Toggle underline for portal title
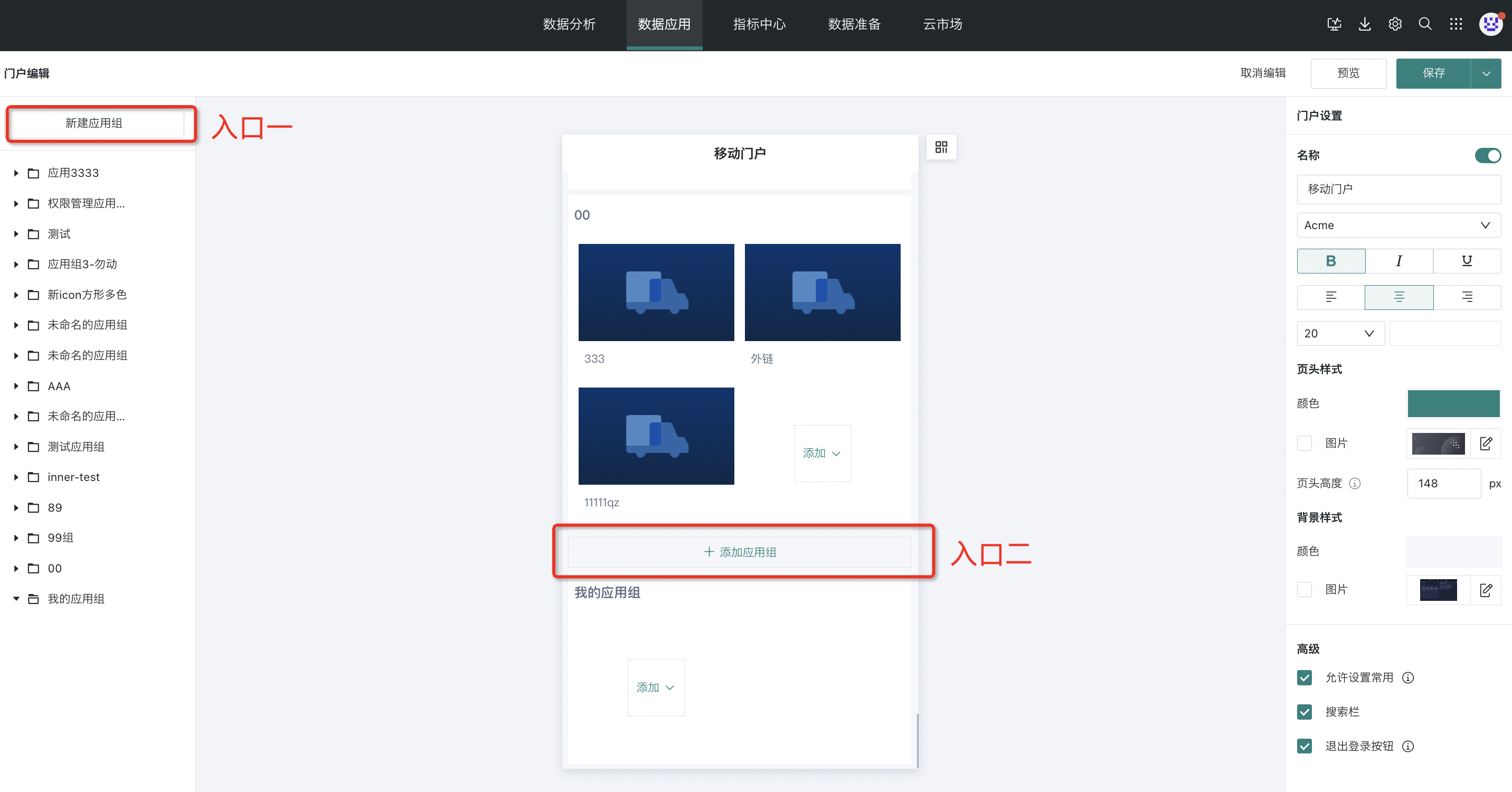This screenshot has height=792, width=1512. (x=1467, y=261)
